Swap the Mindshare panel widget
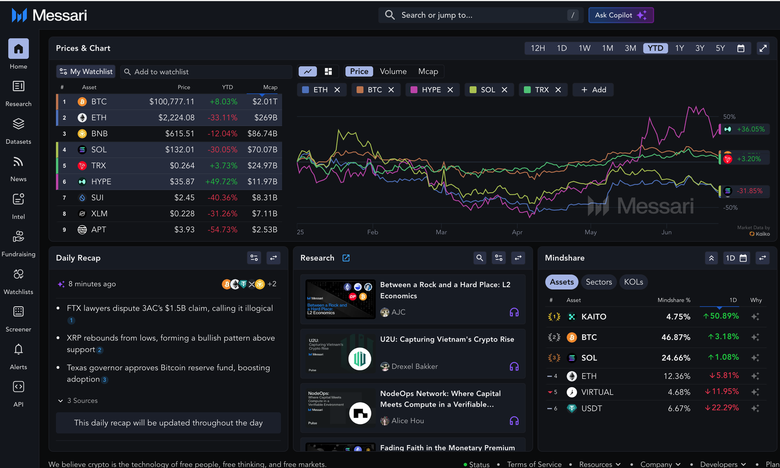Viewport: 780px width, 468px height. pos(763,258)
